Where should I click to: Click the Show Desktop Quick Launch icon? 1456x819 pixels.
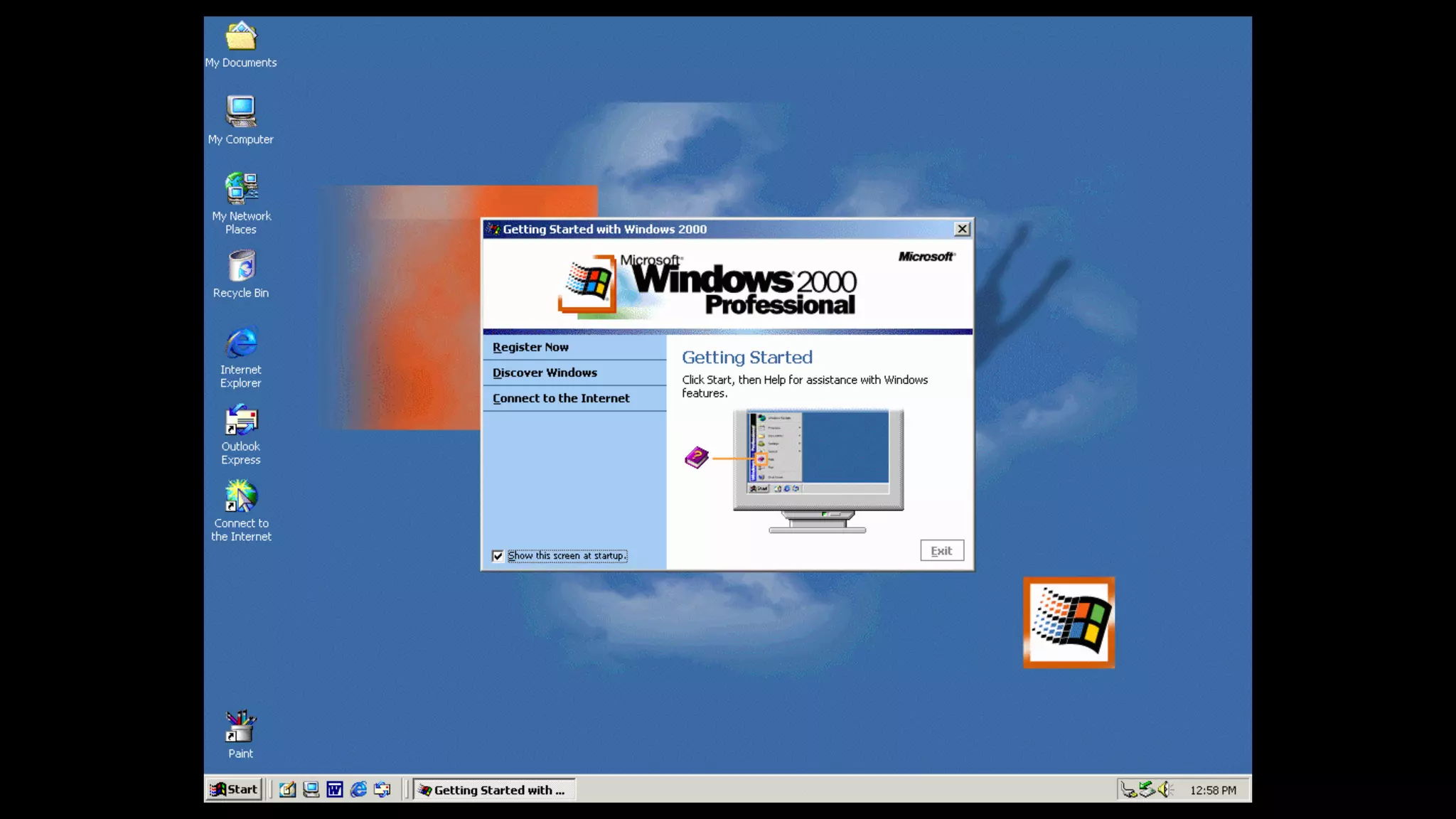pos(287,790)
